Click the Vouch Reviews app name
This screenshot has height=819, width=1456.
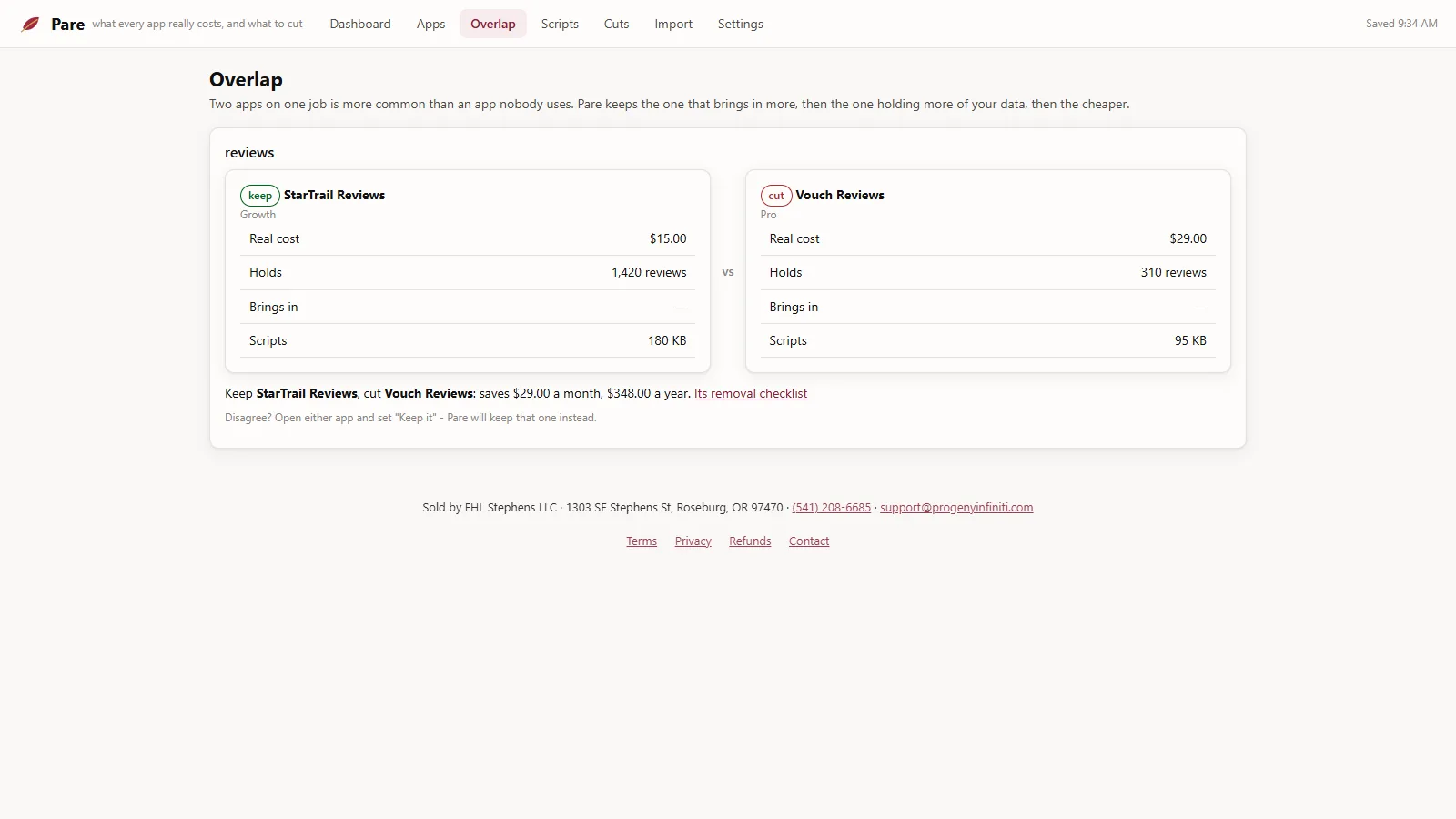pos(840,195)
